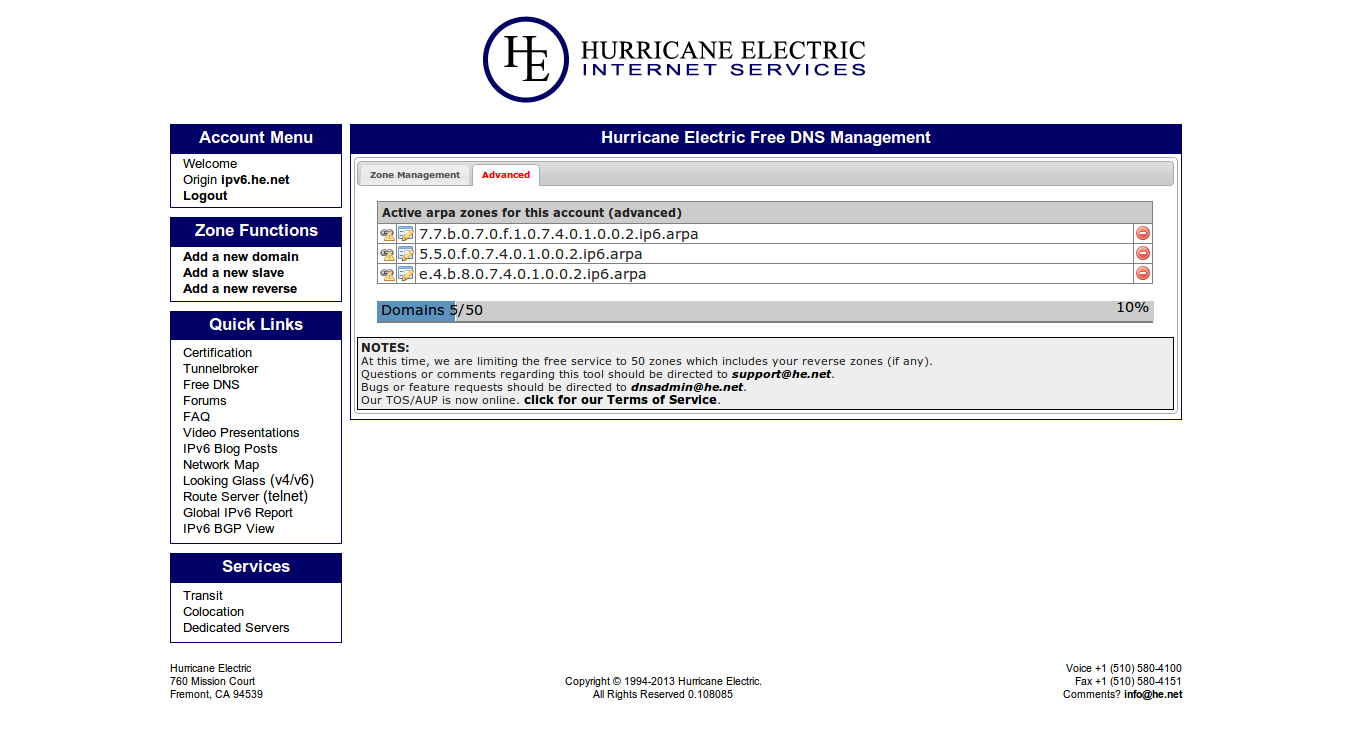
Task: Open the FAQ link
Action: coord(197,417)
